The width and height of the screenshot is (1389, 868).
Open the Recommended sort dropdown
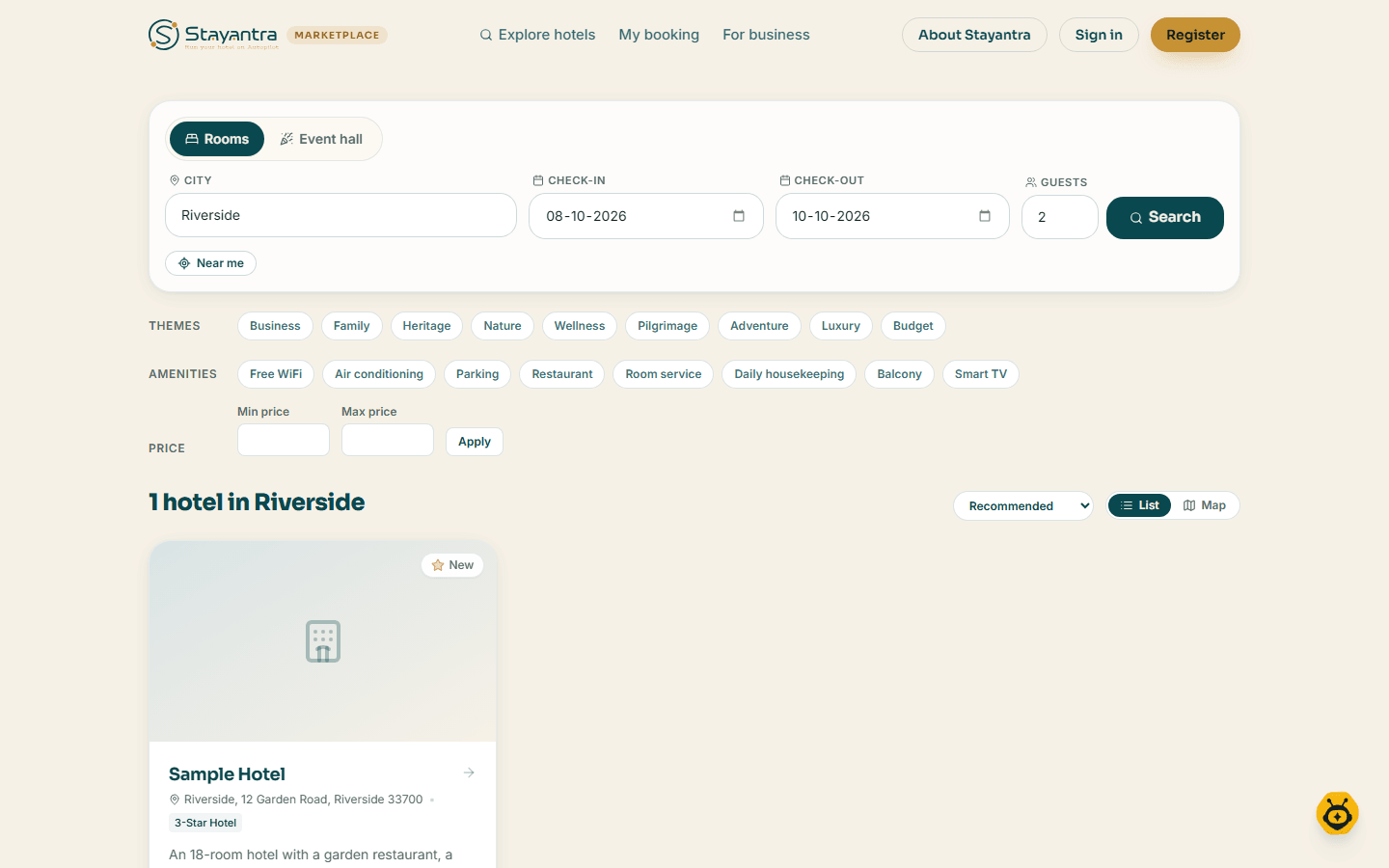pos(1023,506)
